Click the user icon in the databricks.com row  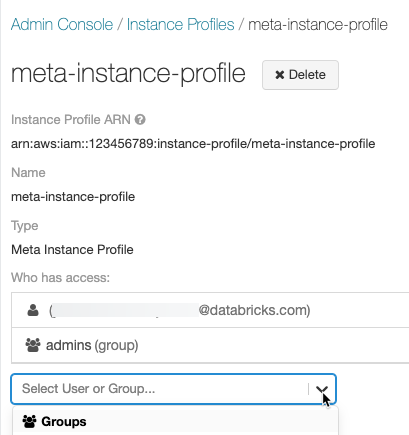(33, 310)
